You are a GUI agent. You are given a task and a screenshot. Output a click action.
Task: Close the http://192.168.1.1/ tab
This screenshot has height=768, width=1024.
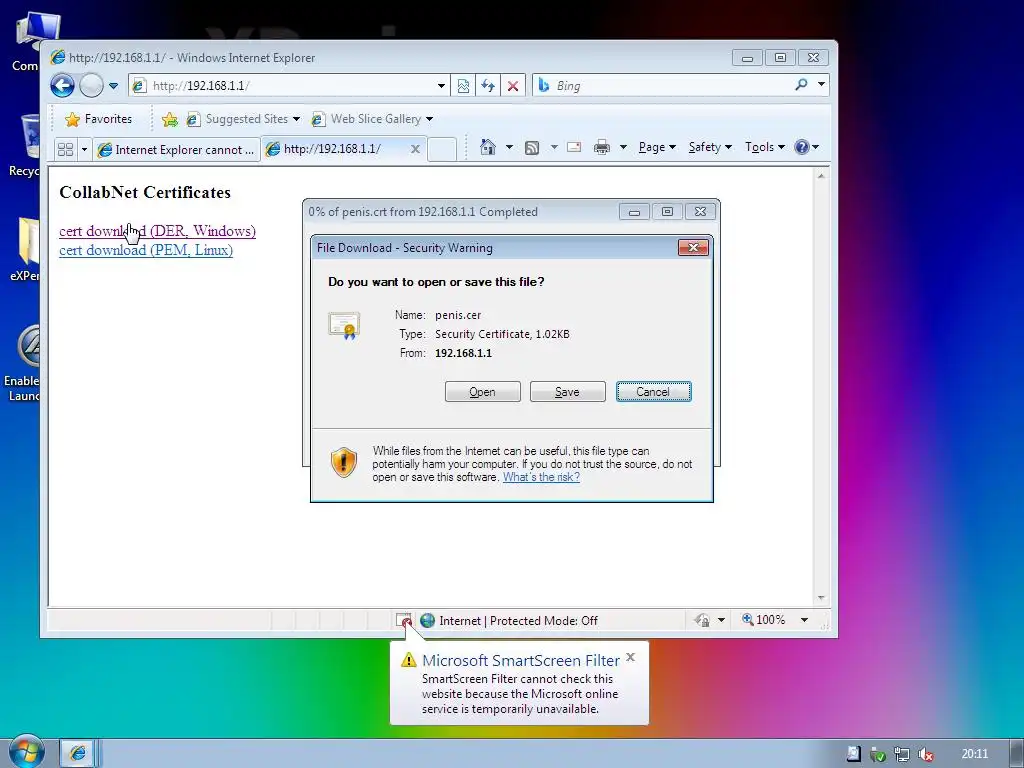coord(415,149)
